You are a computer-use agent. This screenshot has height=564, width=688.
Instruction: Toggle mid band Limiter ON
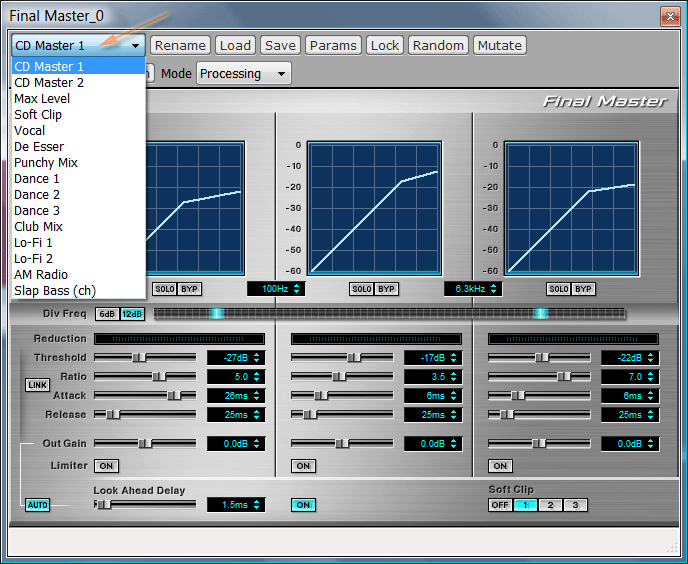point(303,466)
